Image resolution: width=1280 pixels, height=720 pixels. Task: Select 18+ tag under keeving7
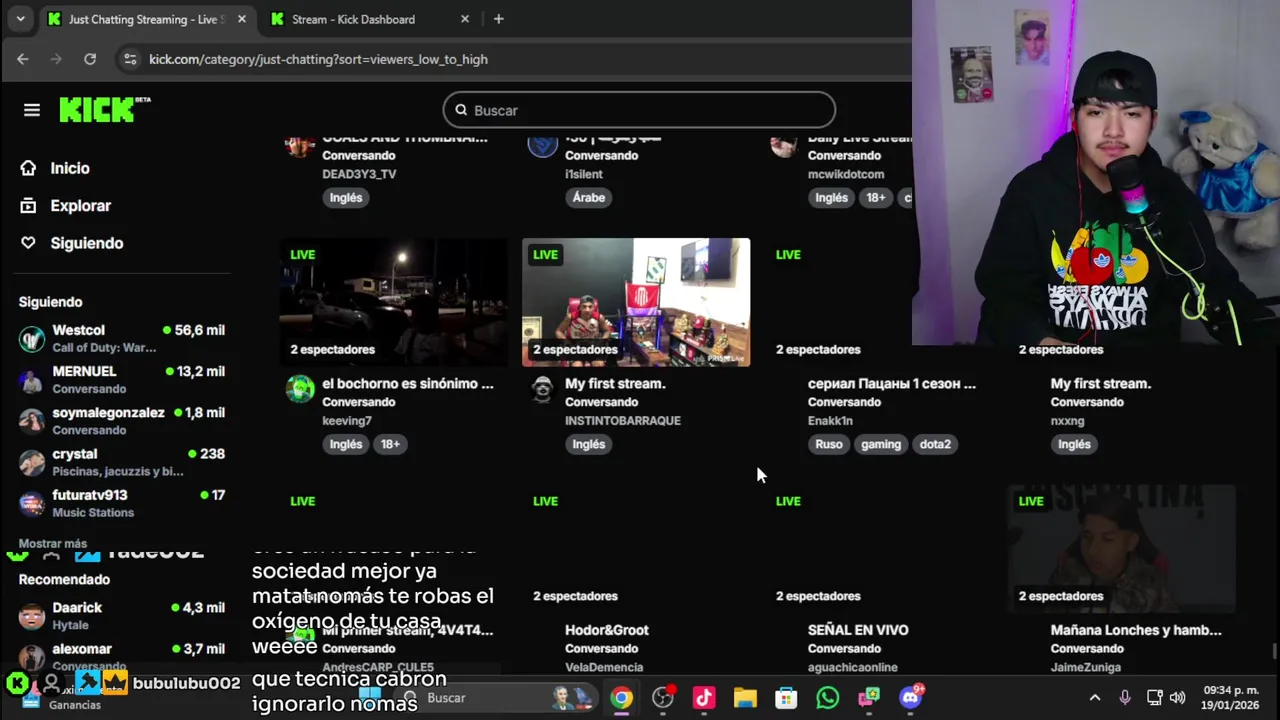390,444
